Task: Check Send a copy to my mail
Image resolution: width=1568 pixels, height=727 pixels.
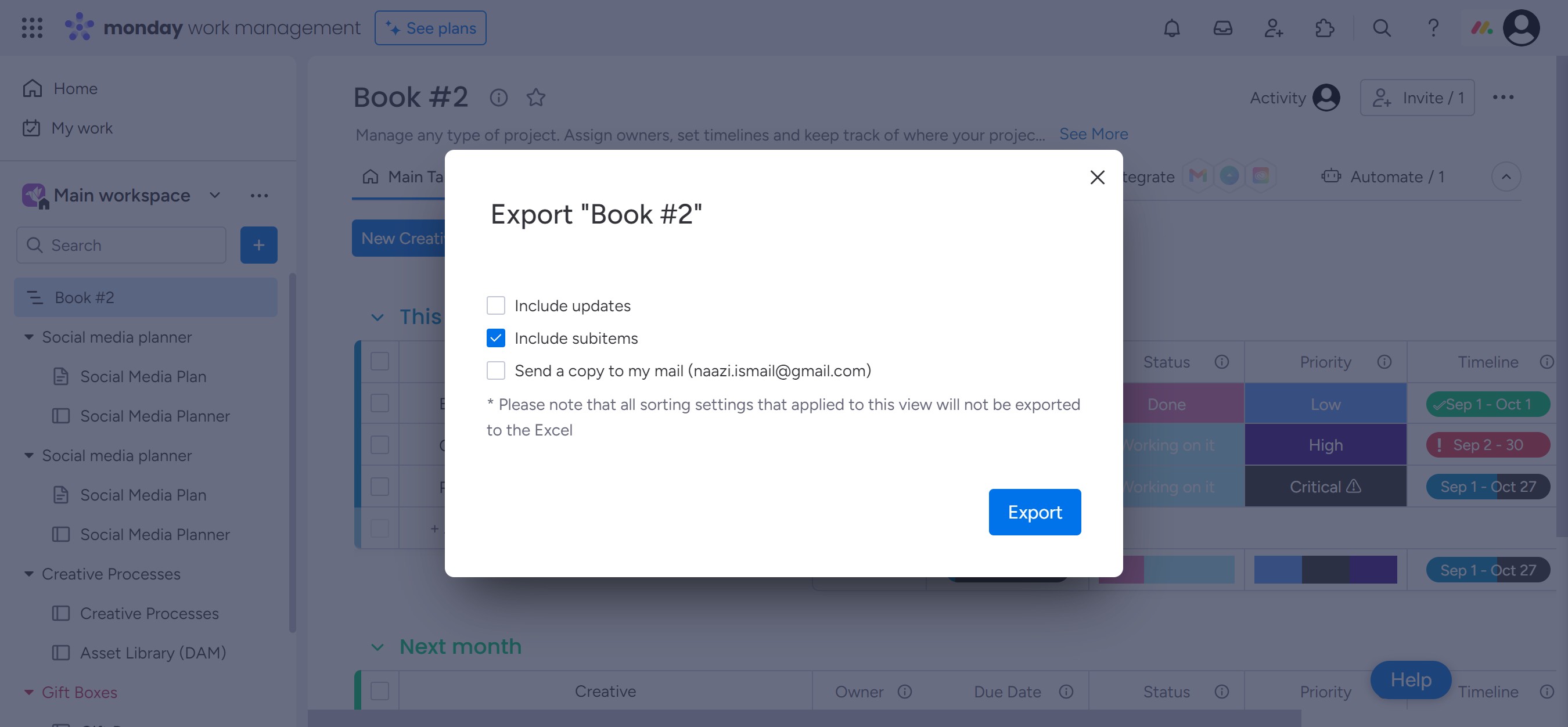Action: (495, 370)
